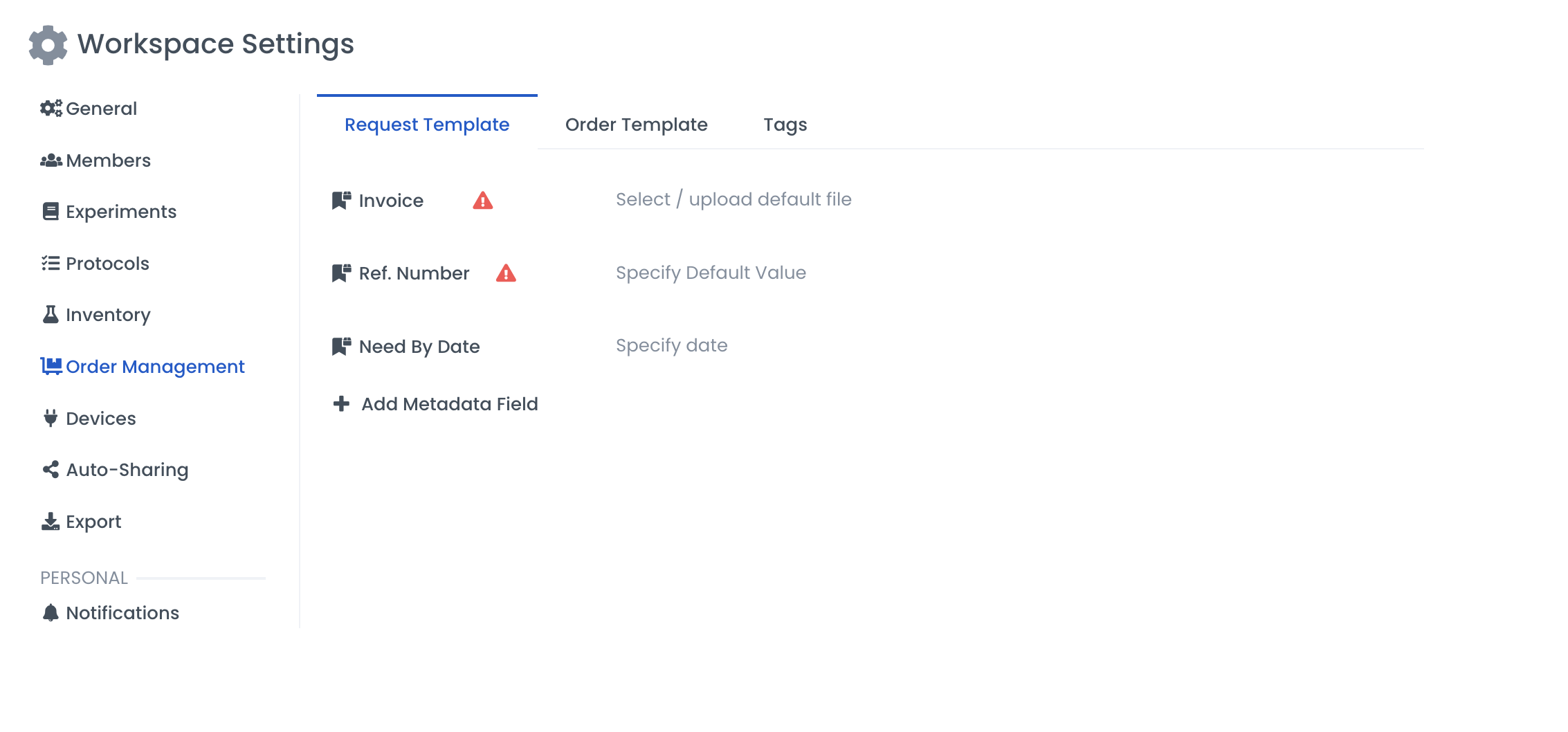Click the Auto-Sharing share icon

(x=51, y=470)
